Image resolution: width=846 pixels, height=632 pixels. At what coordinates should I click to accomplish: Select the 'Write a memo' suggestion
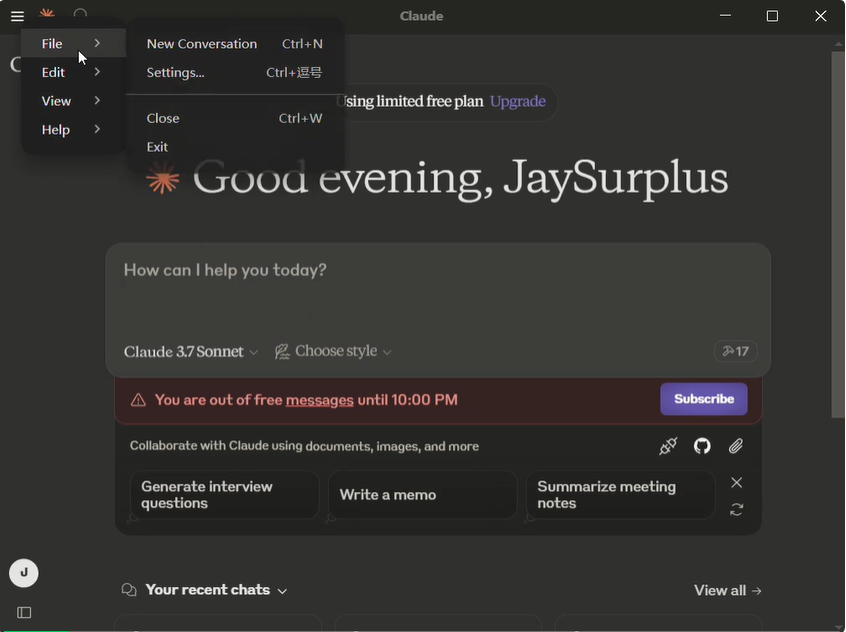(422, 494)
